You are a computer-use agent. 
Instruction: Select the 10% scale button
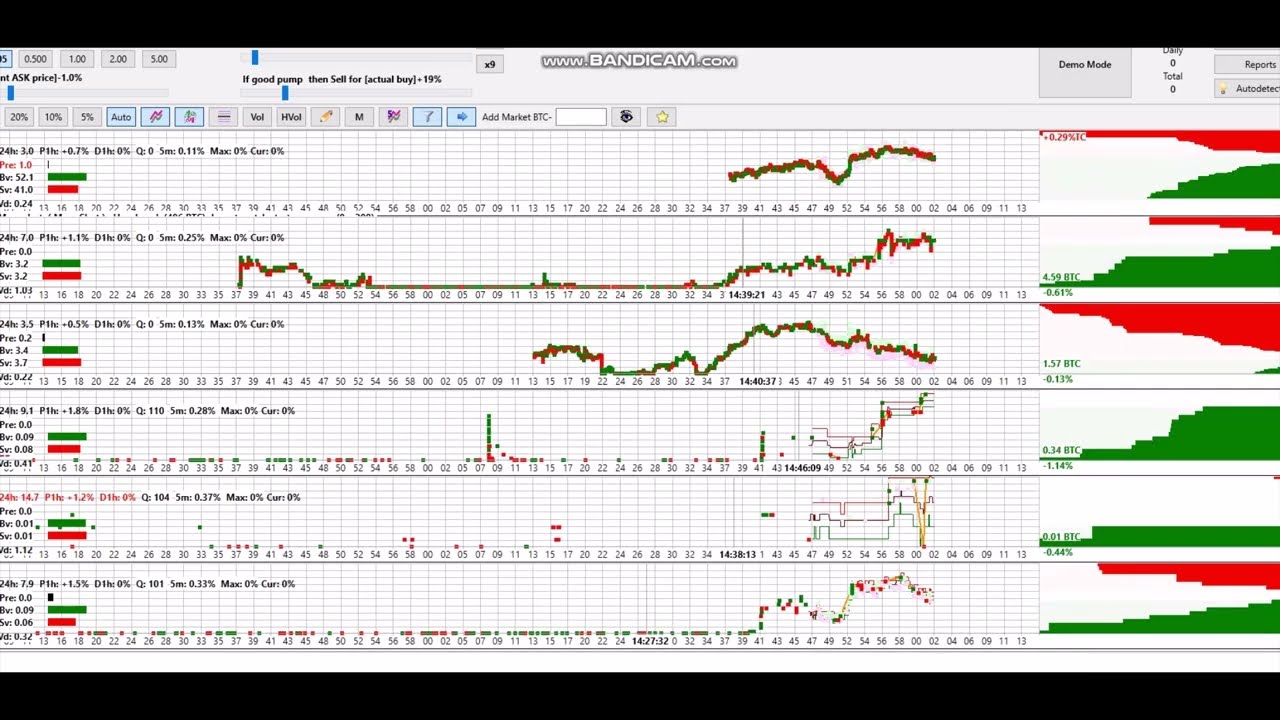[53, 117]
